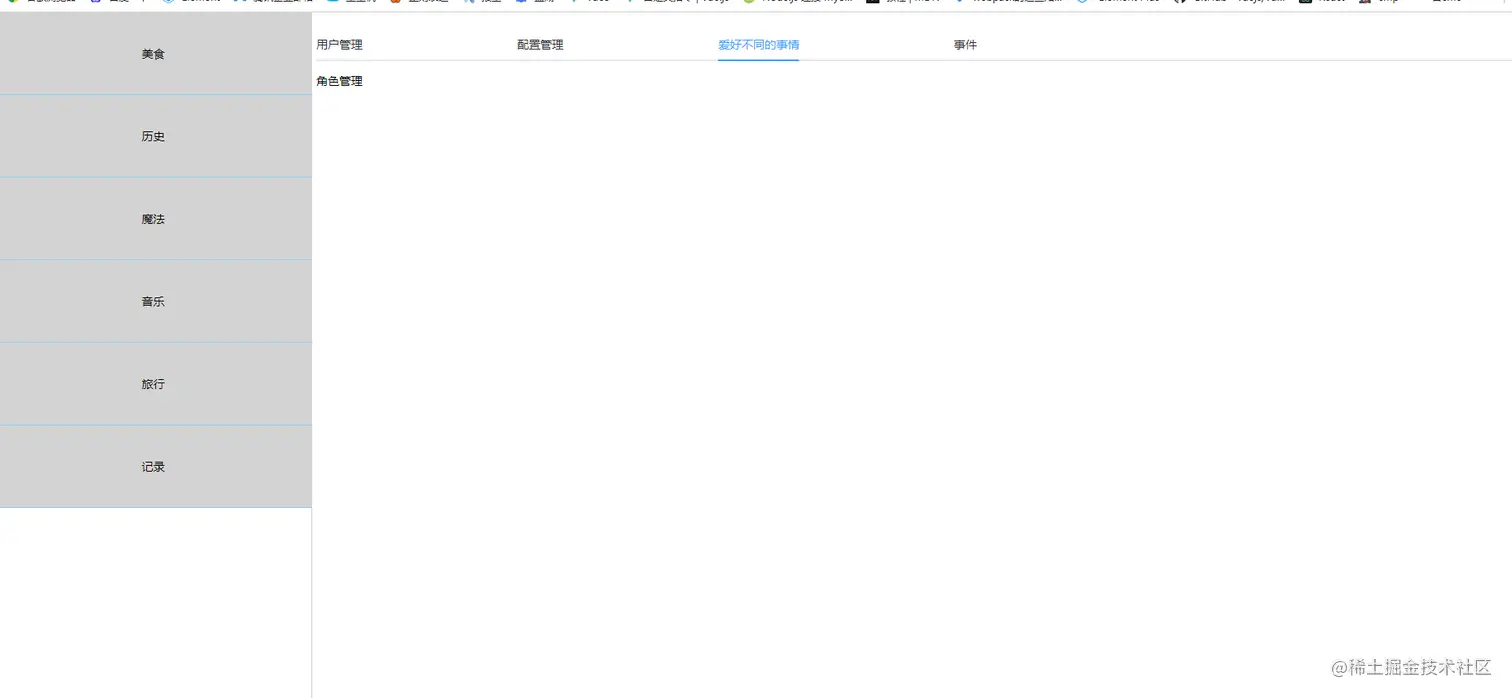Open the 记录 sidebar item
Viewport: 1512px width, 698px height.
pyautogui.click(x=155, y=467)
